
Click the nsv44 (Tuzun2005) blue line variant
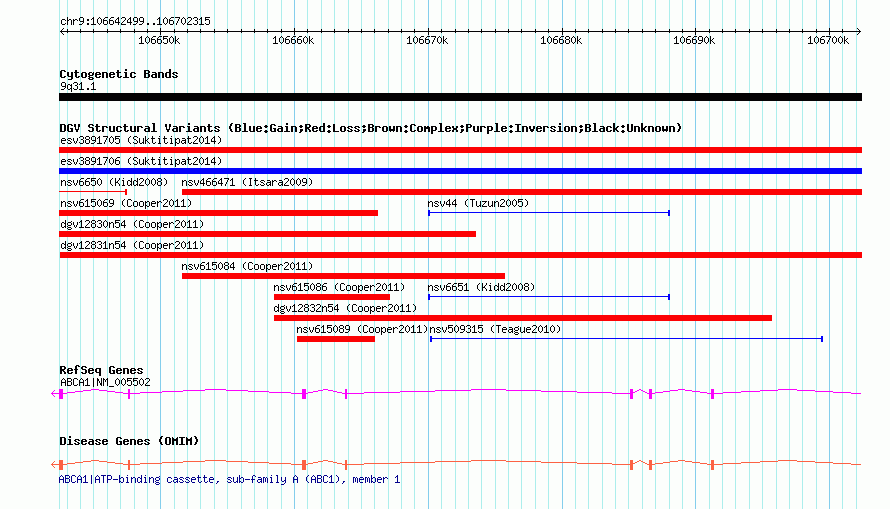[549, 213]
